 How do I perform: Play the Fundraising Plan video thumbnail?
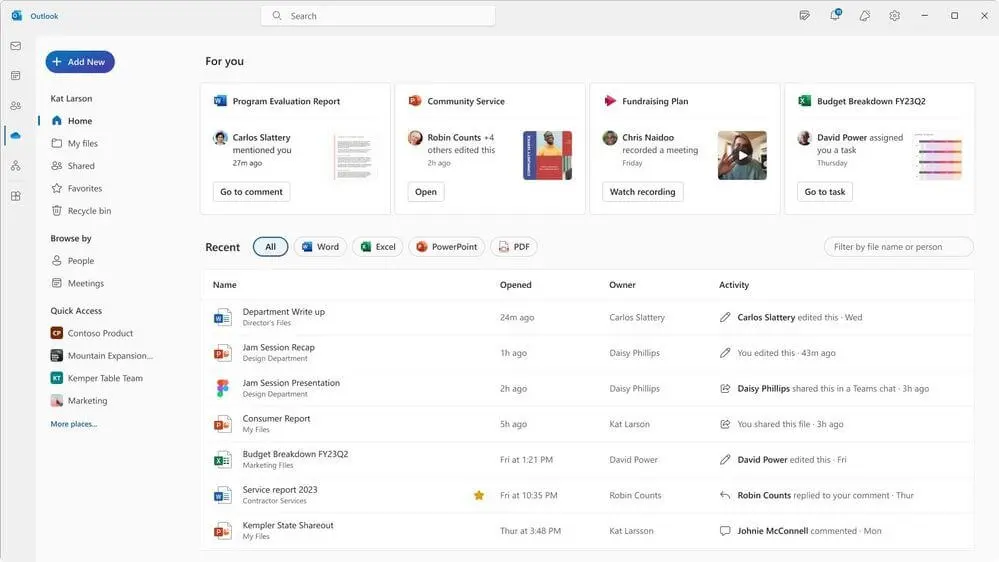click(x=742, y=155)
